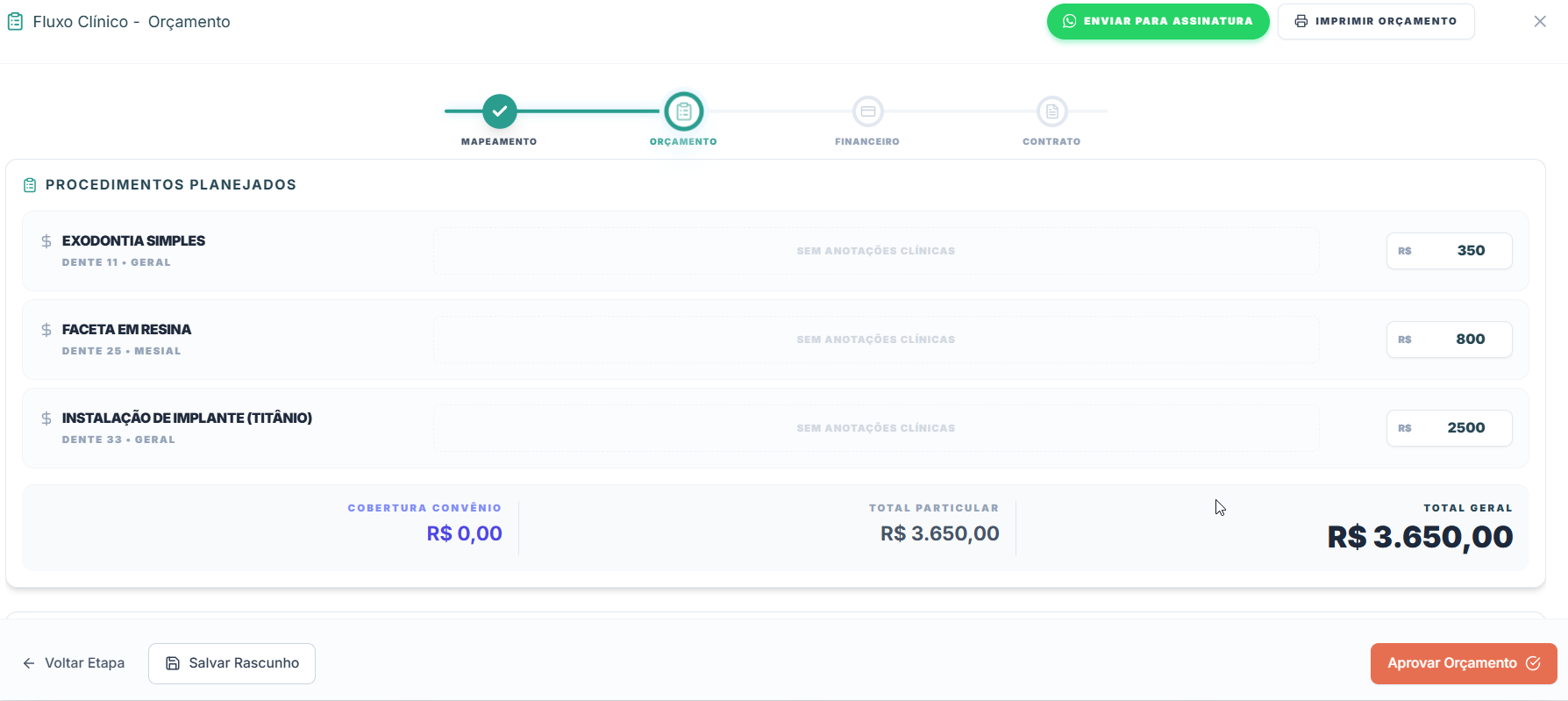Save draft with Salvar Rascunho

coord(232,663)
